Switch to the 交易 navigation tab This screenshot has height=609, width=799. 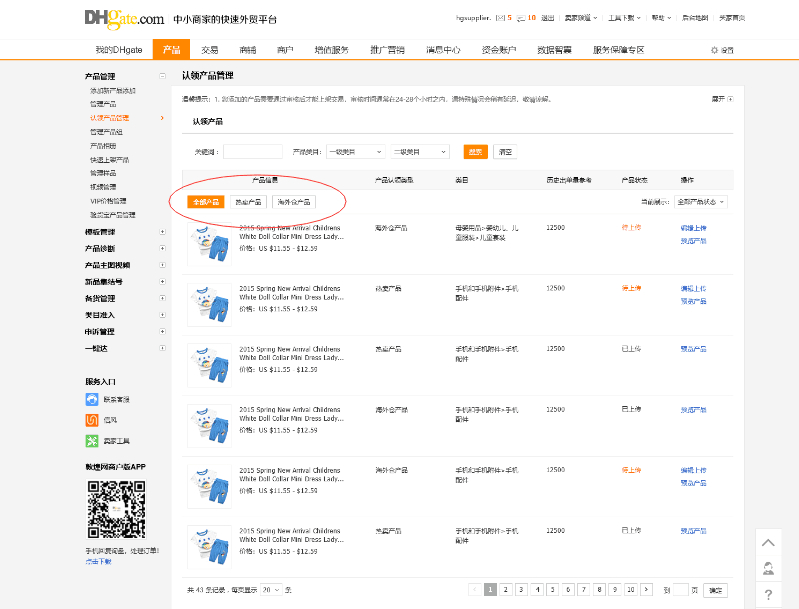209,50
